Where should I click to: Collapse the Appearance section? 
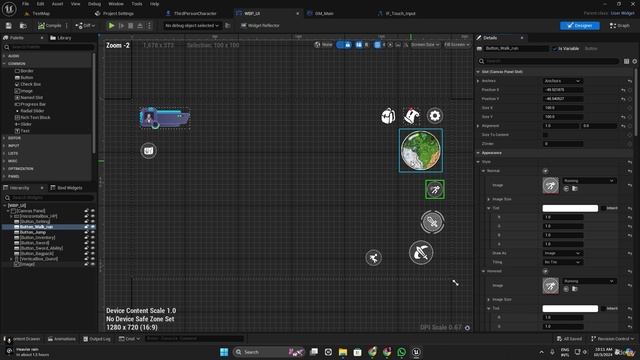point(478,153)
